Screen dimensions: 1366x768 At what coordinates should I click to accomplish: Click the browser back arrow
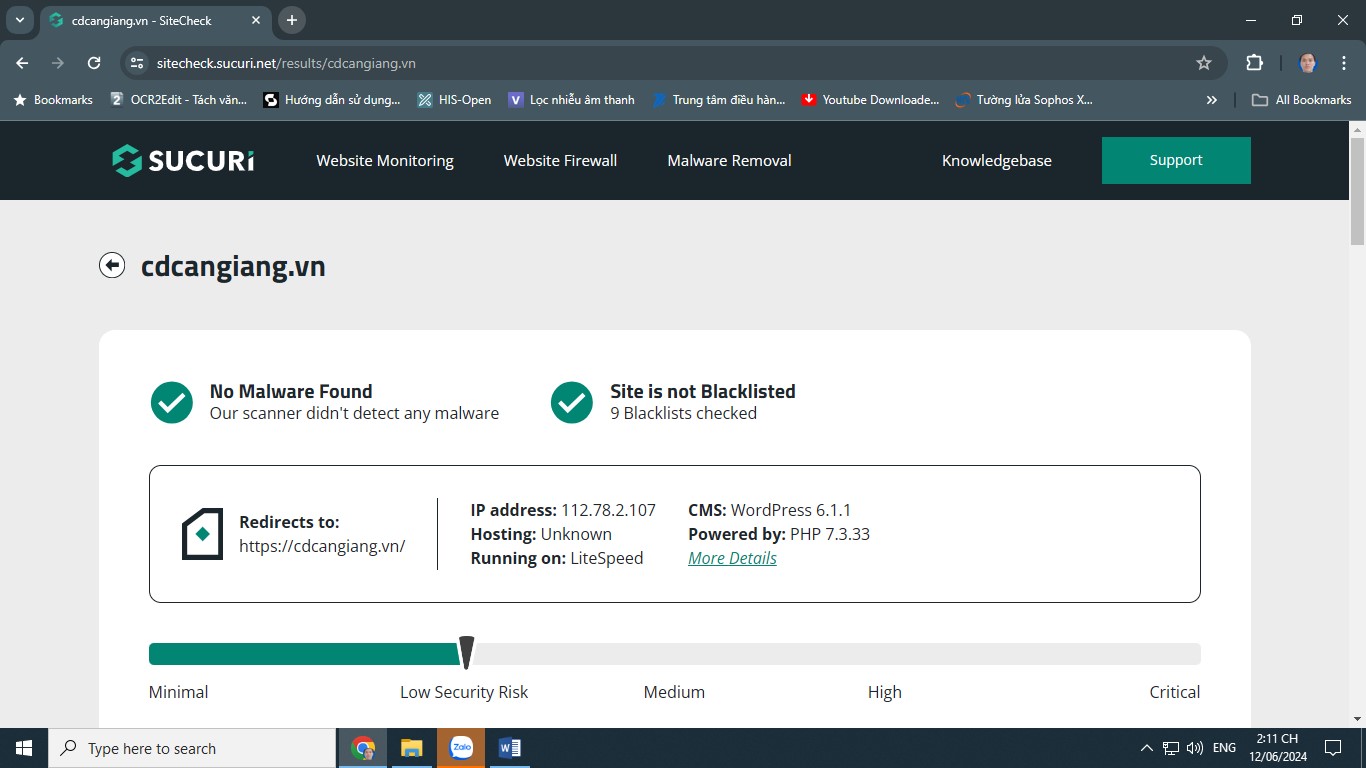22,63
